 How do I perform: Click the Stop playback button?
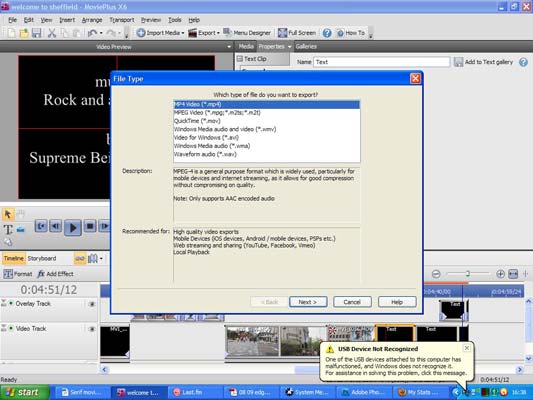click(x=90, y=226)
